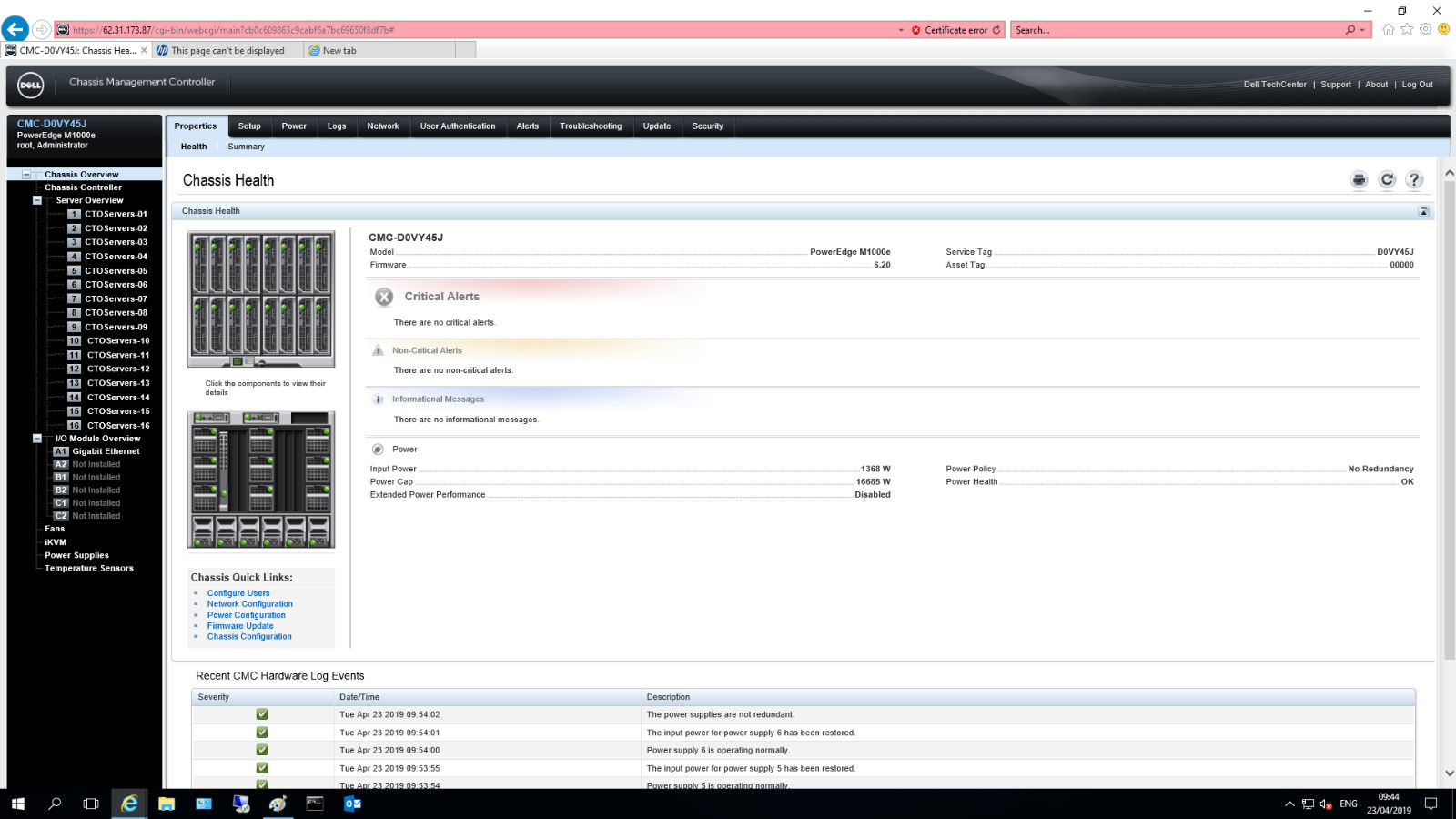The image size is (1456, 819).
Task: Click the Chassis Configuration quick link
Action: [249, 637]
